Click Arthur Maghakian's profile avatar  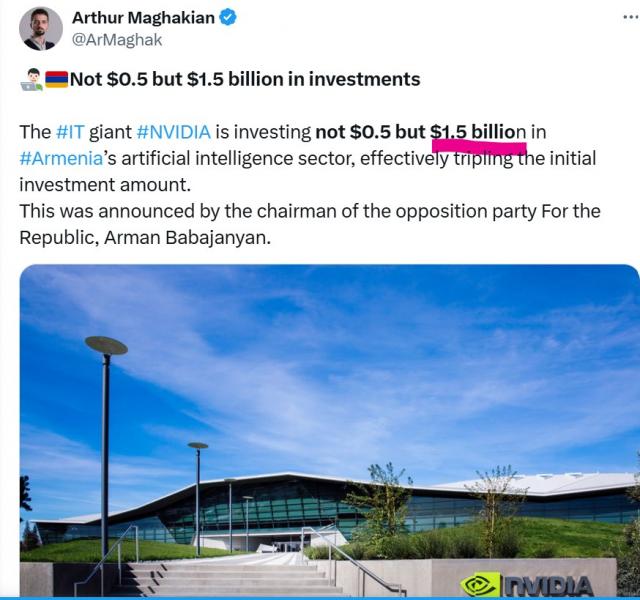(40, 28)
